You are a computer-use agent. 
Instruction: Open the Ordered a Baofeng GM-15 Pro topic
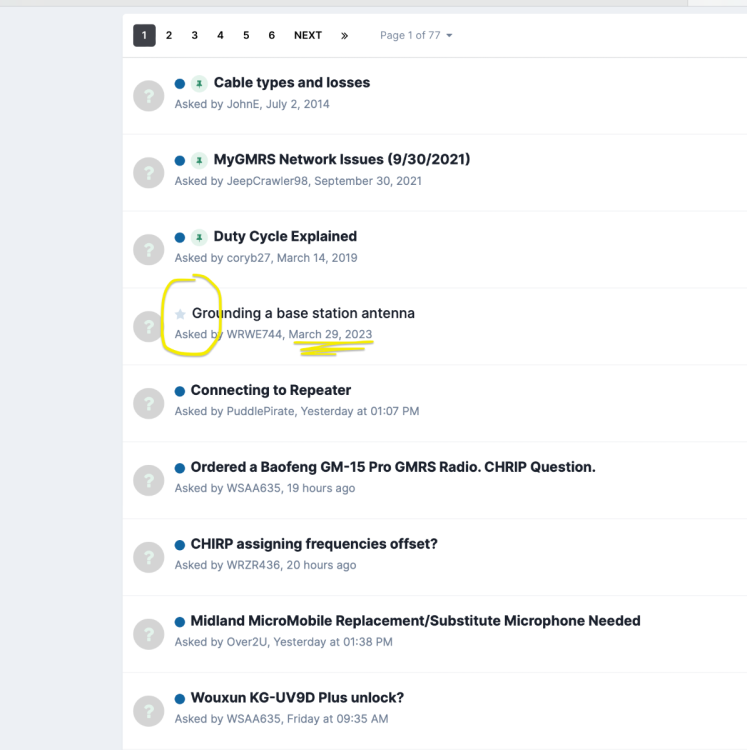pos(393,467)
